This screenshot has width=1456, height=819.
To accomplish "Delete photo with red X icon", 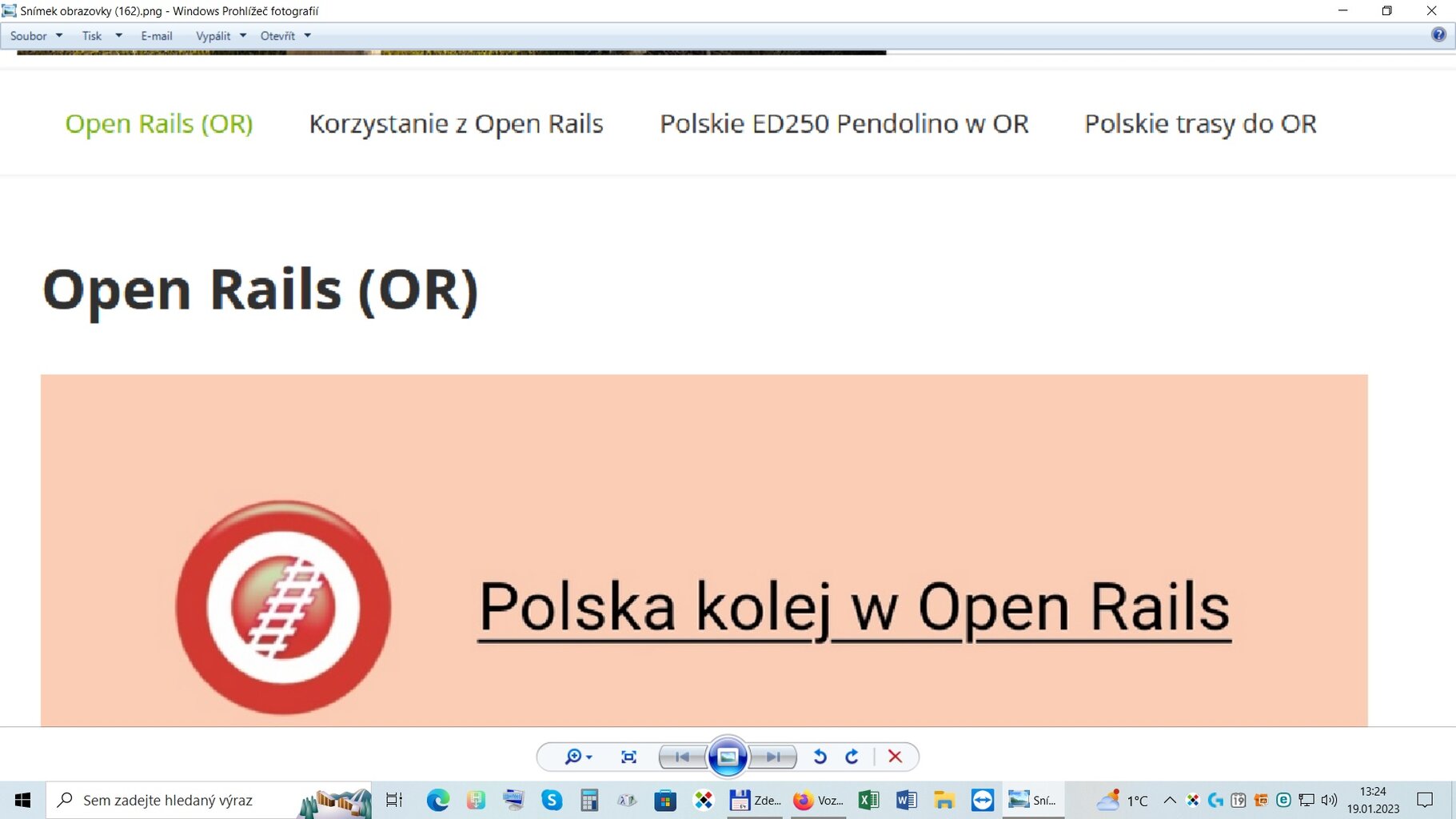I will click(895, 757).
